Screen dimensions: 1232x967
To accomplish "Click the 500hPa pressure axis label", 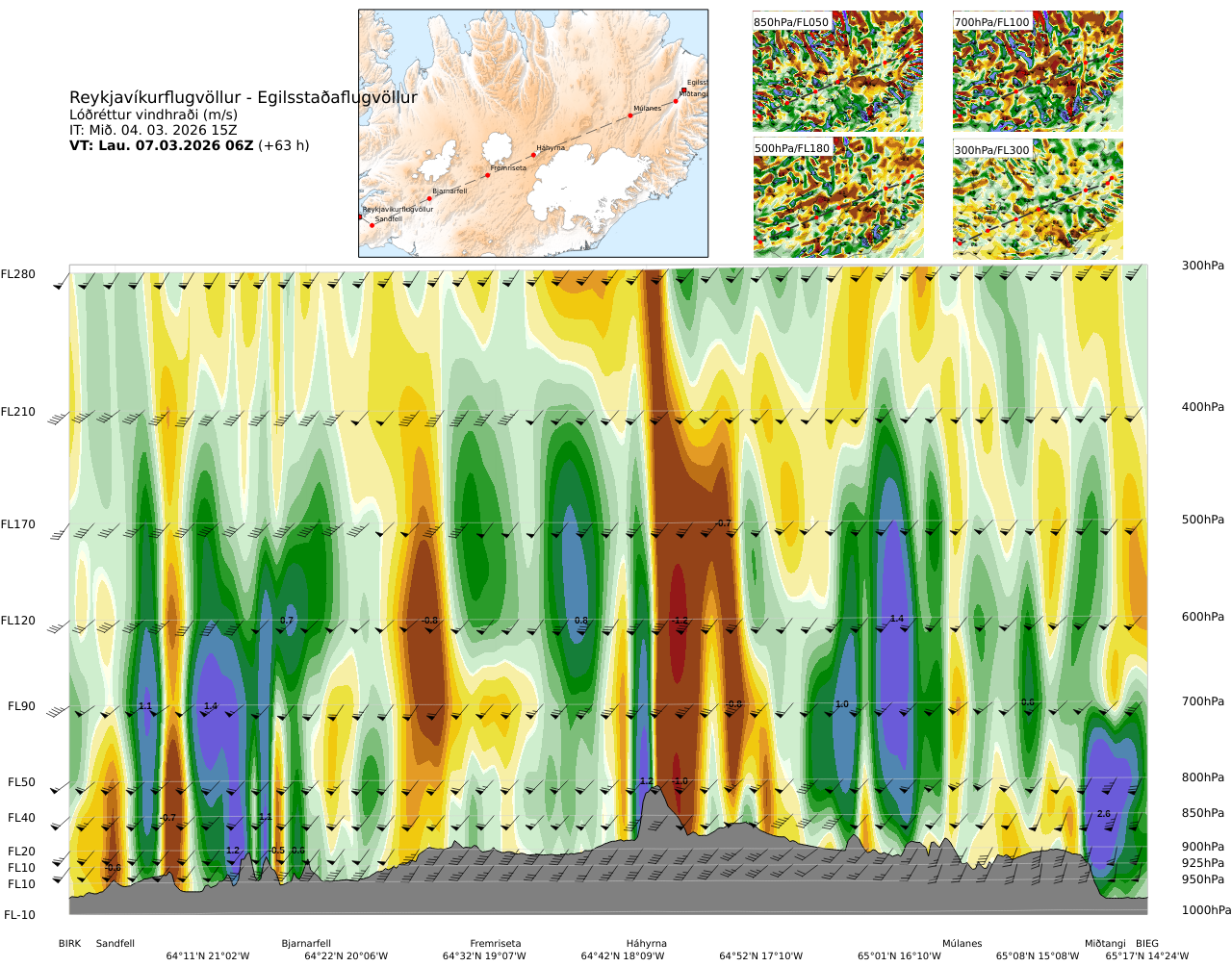I will 1203,520.
